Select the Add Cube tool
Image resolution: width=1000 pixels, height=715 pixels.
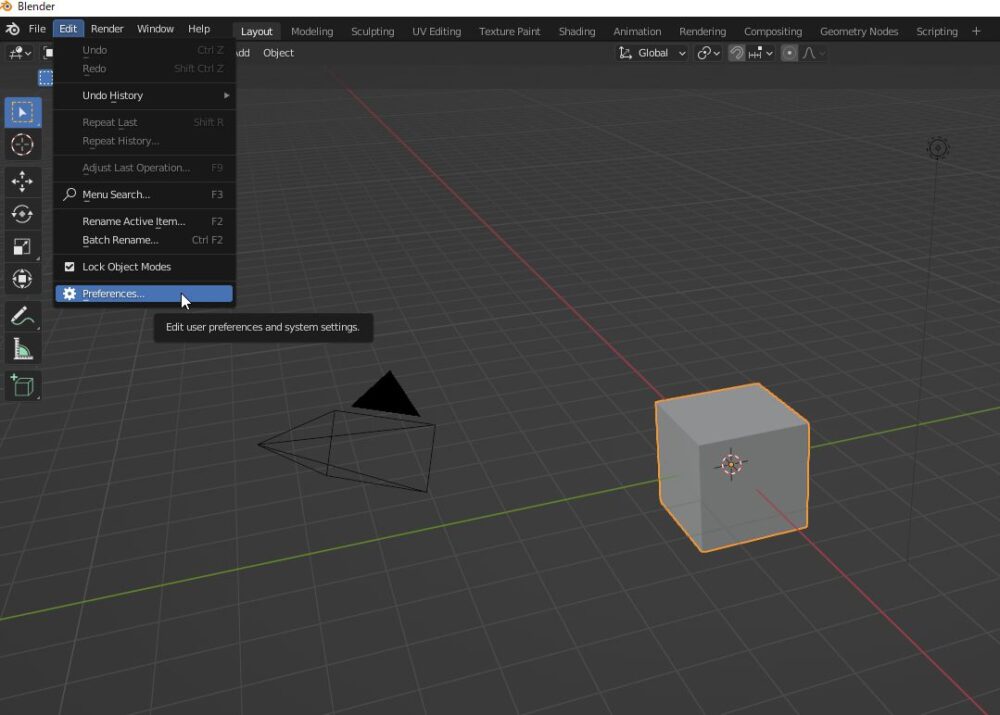23,385
